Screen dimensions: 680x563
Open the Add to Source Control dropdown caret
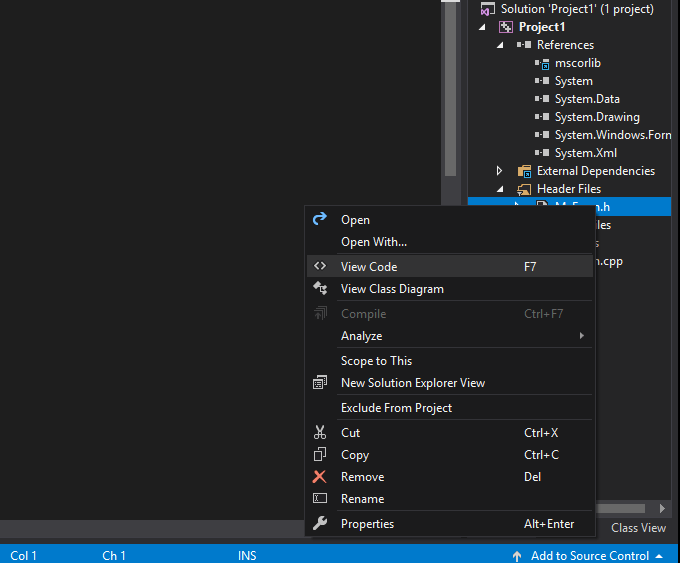(659, 556)
